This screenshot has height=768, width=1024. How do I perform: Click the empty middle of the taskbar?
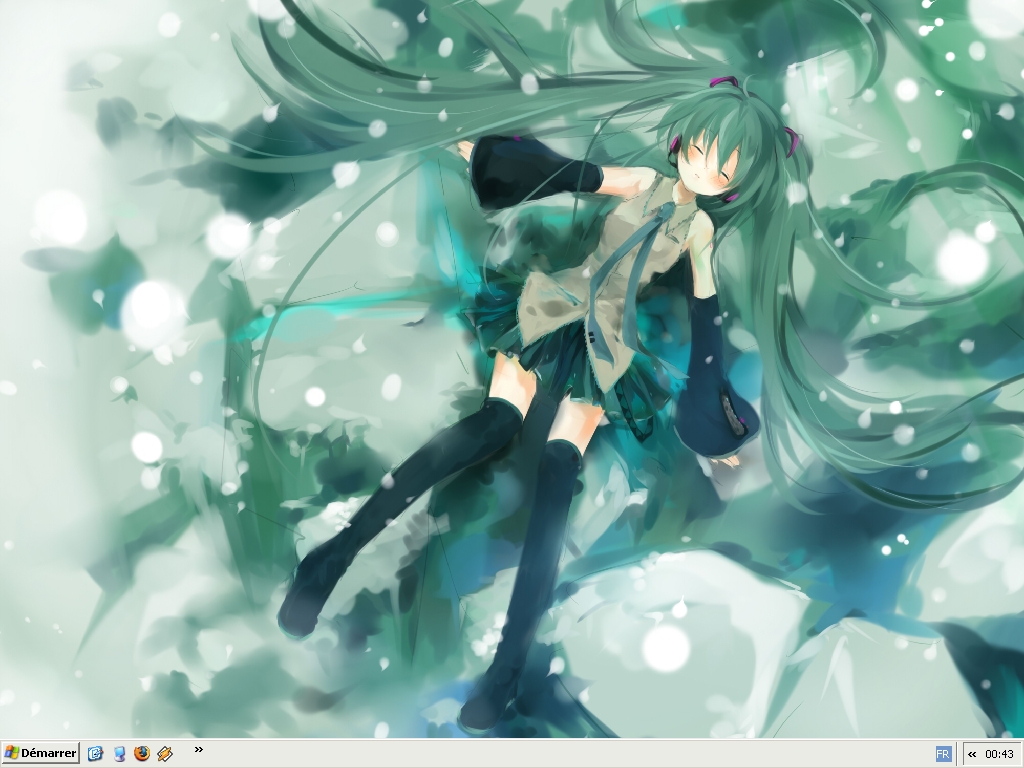pos(560,753)
